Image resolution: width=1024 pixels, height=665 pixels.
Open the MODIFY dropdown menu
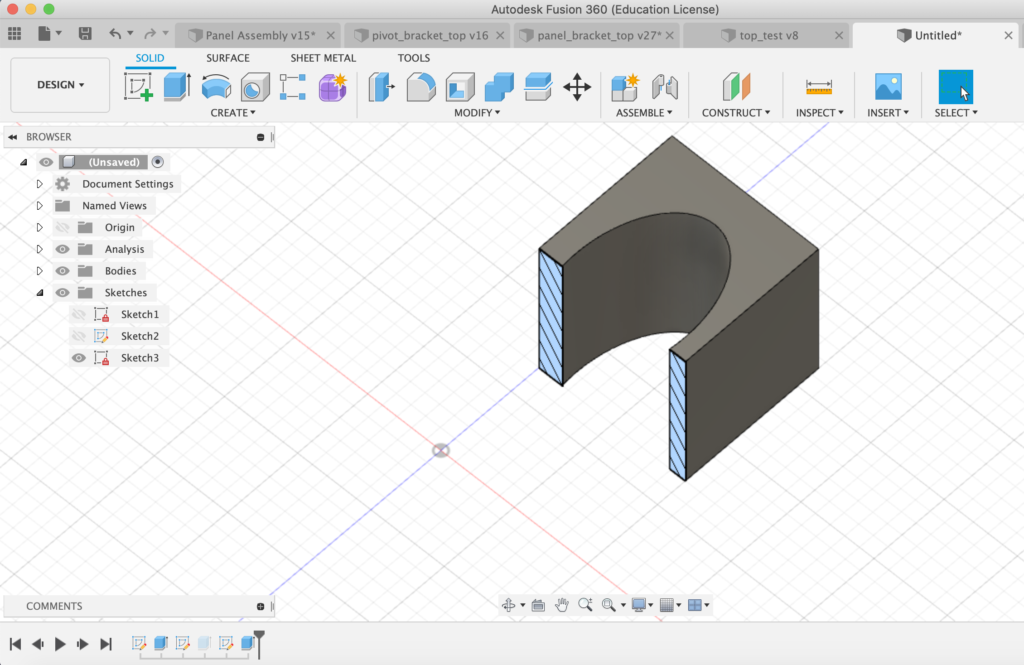coord(477,113)
